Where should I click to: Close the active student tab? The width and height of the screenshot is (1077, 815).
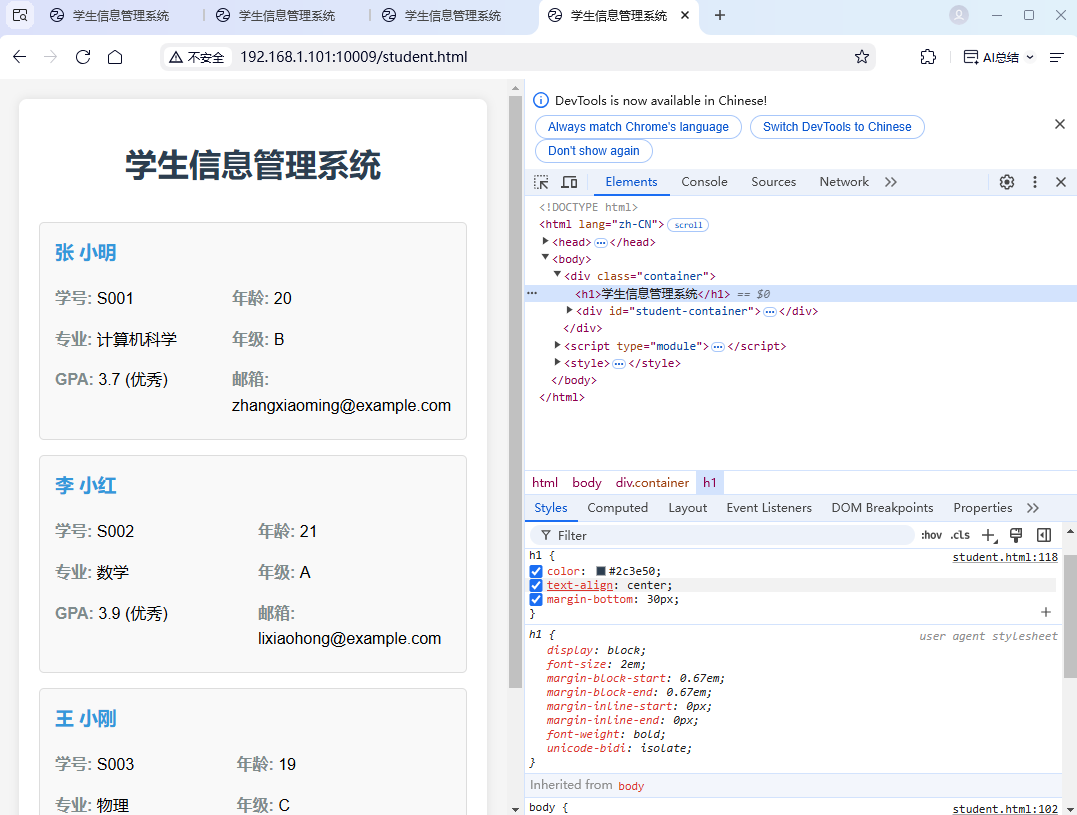click(685, 15)
